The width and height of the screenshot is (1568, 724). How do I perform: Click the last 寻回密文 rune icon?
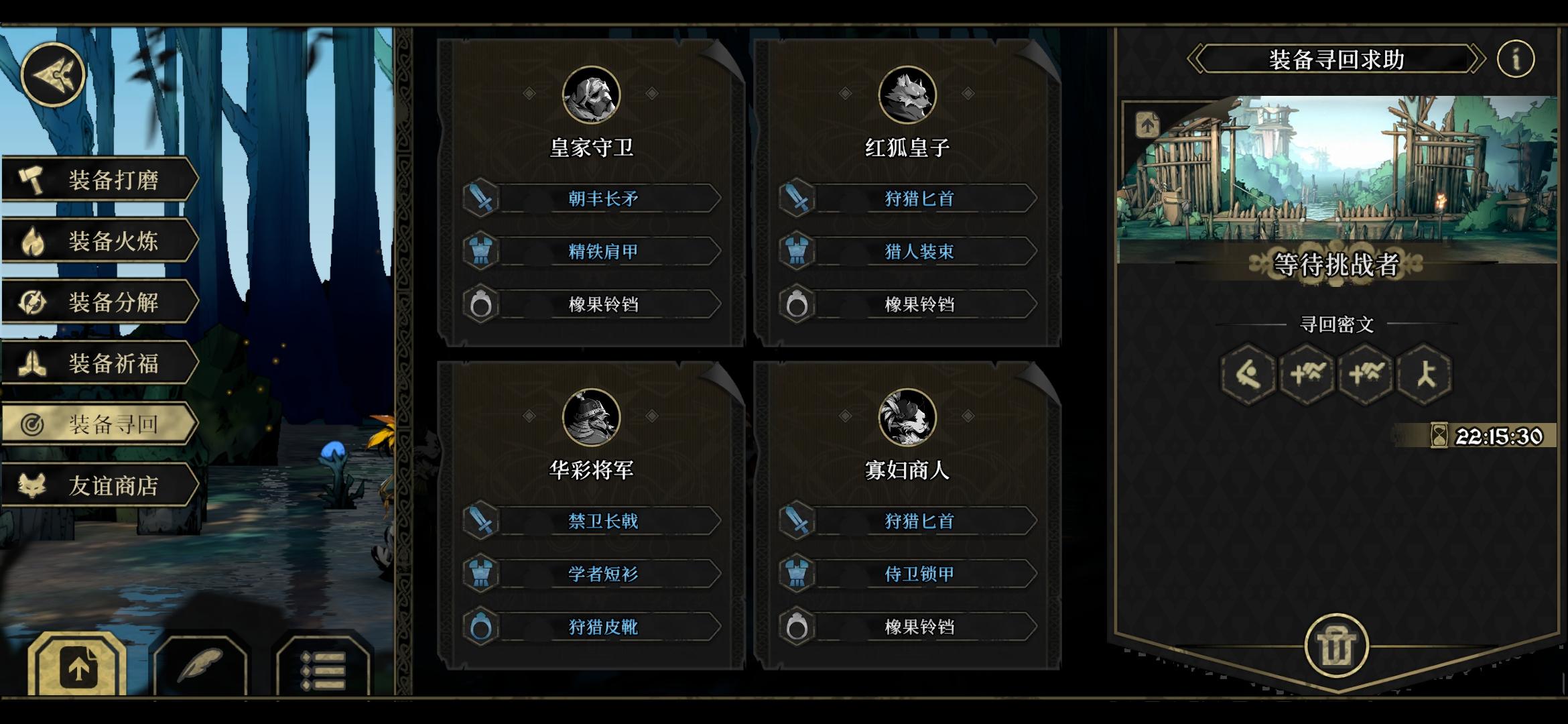point(1425,374)
